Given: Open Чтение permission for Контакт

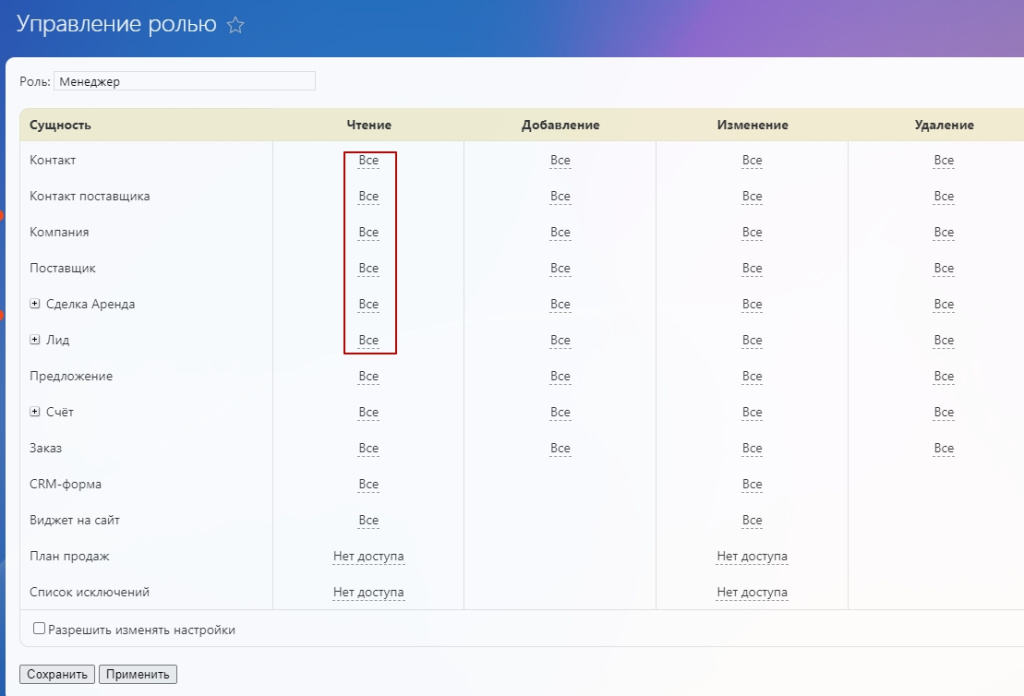Looking at the screenshot, I should [x=368, y=160].
